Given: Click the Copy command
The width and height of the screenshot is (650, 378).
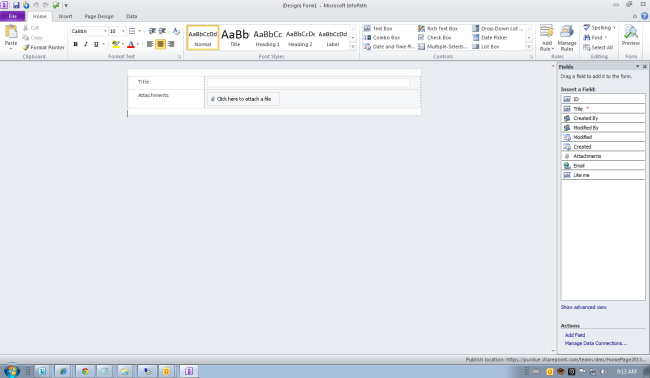Looking at the screenshot, I should coord(32,37).
